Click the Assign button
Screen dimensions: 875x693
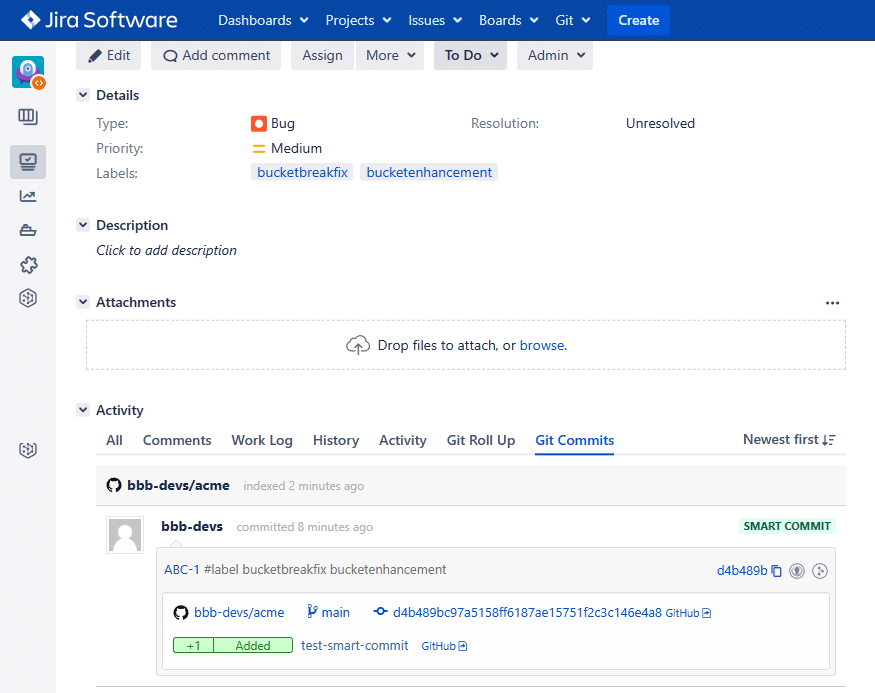[x=323, y=55]
